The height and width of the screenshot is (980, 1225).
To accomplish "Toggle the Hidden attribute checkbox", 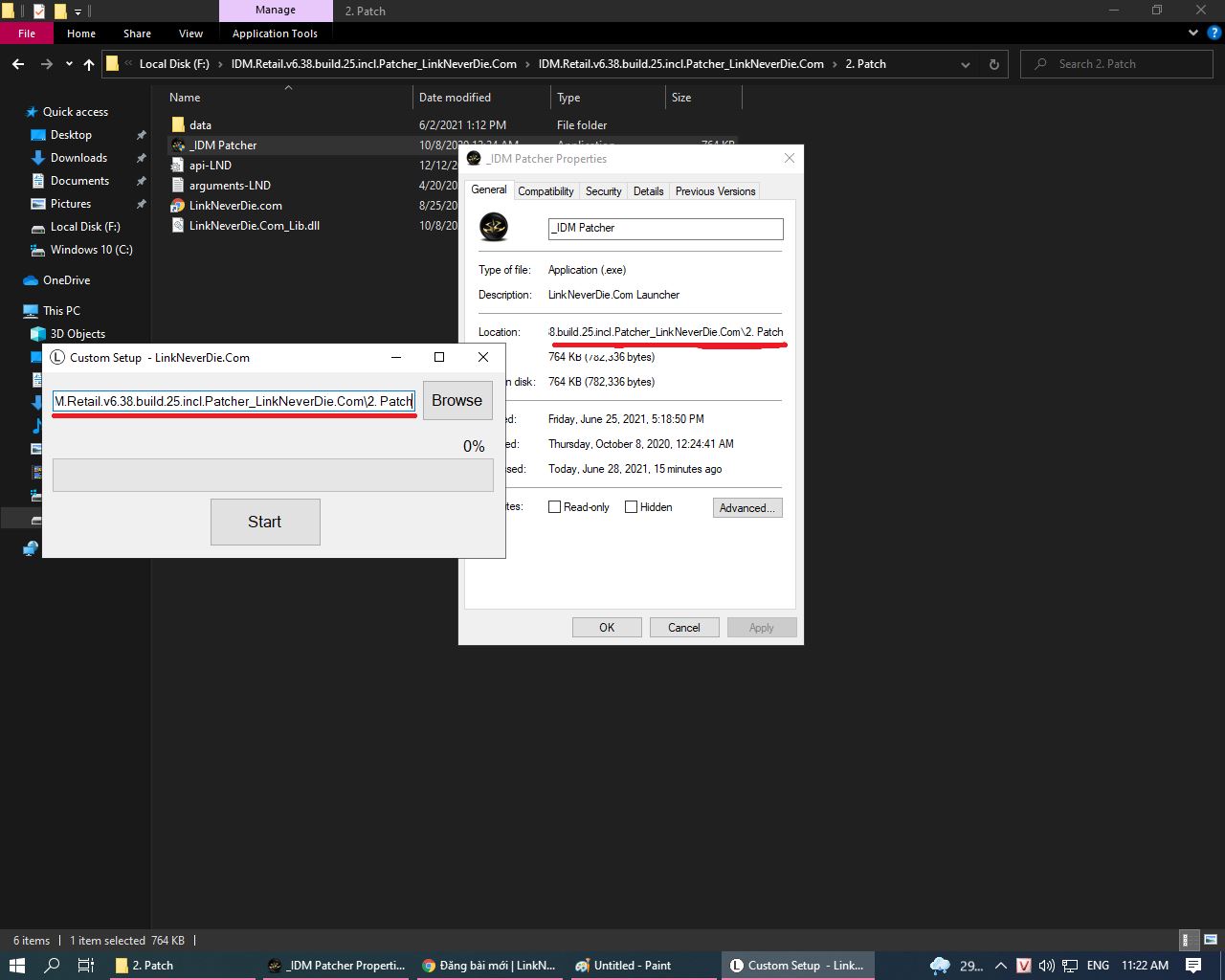I will point(631,507).
